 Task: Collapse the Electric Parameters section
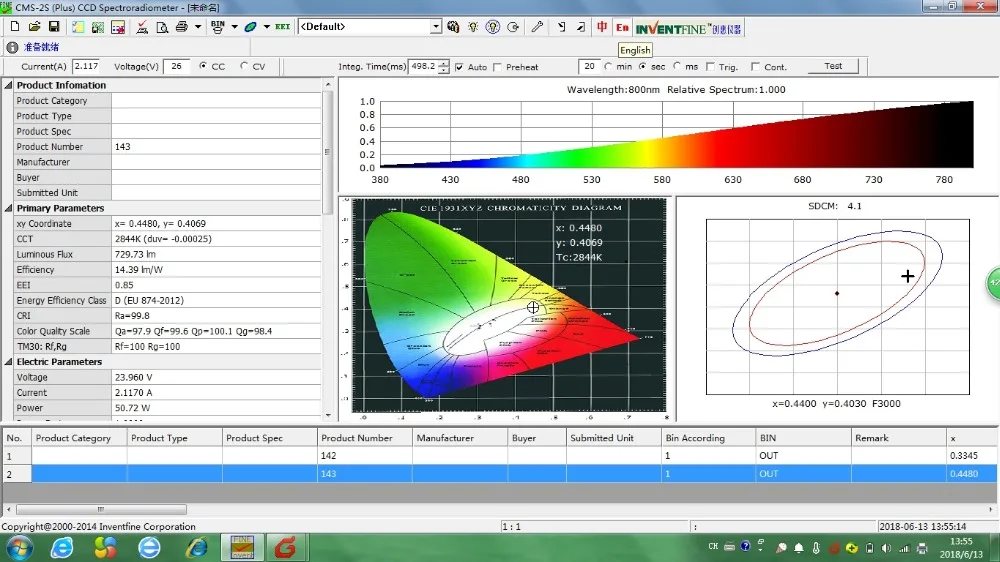8,362
